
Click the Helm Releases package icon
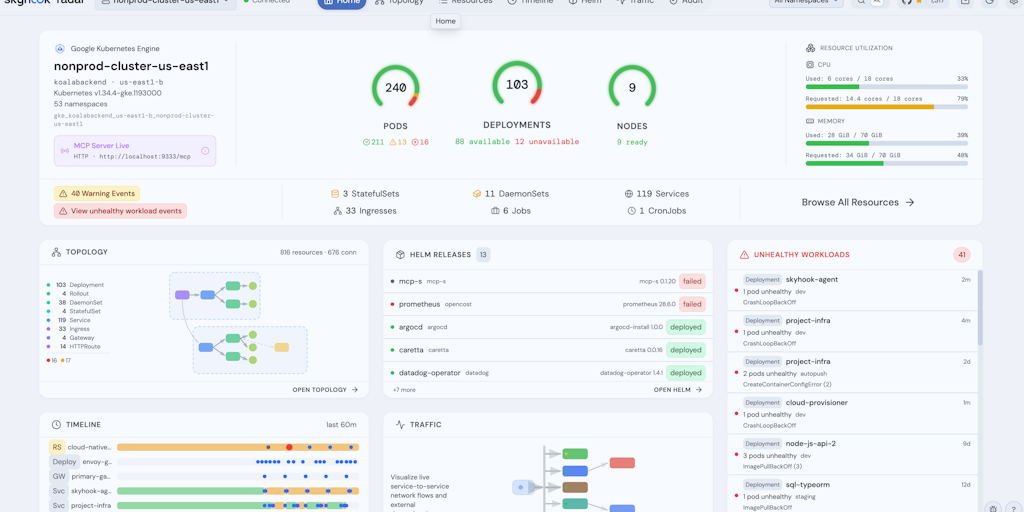coord(400,255)
